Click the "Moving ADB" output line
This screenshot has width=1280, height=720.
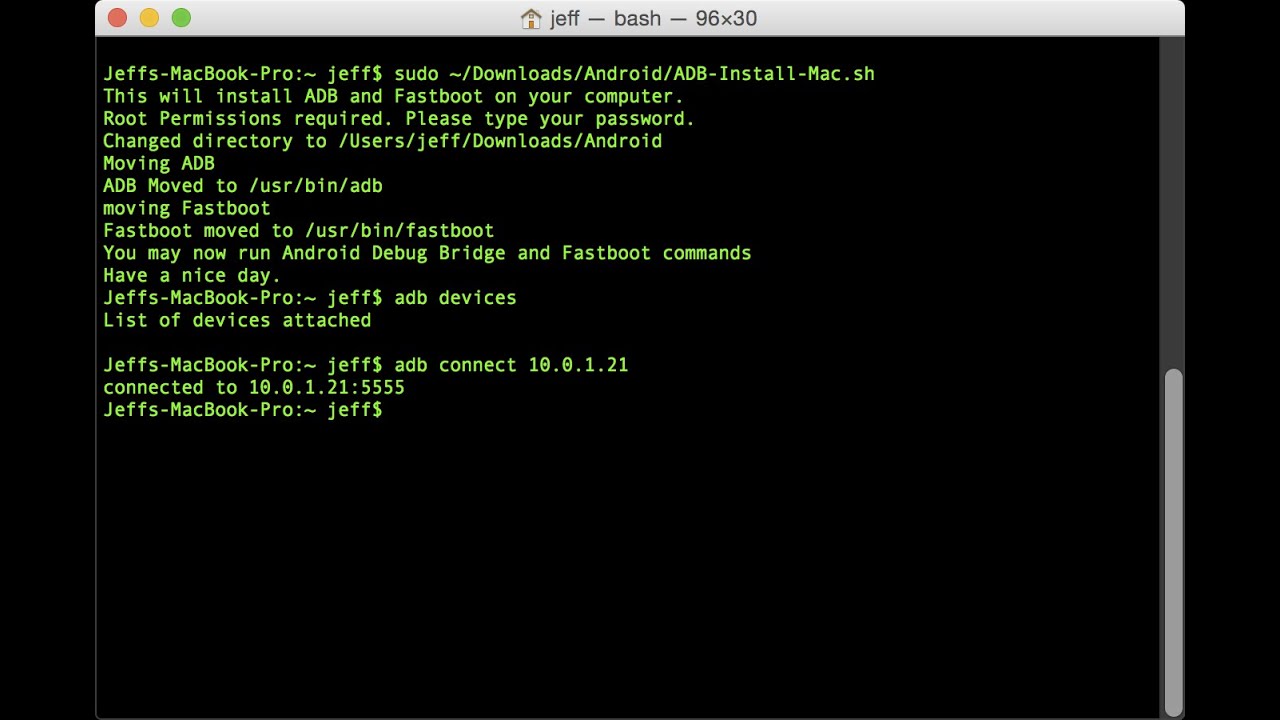click(159, 163)
